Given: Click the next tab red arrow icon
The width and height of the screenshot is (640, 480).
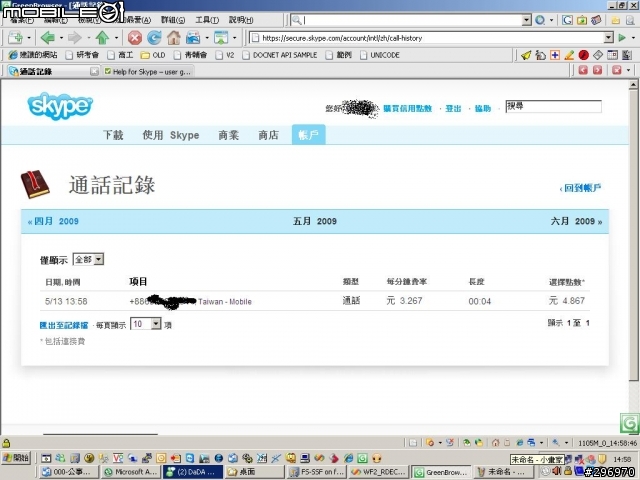Looking at the screenshot, I should [598, 70].
